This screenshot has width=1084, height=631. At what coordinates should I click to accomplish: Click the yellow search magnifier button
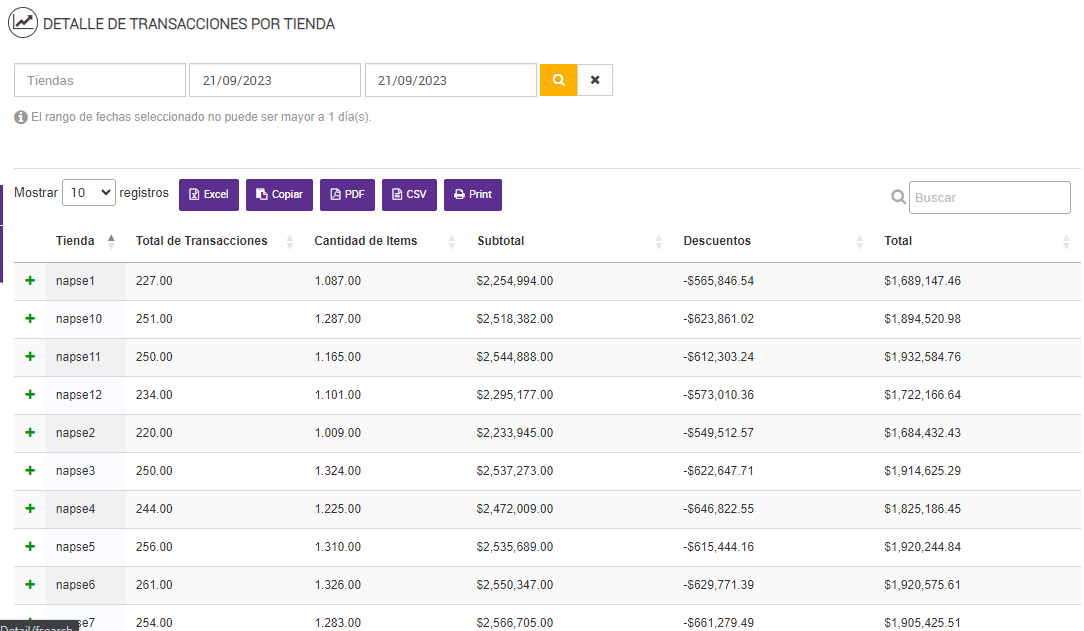(x=558, y=80)
